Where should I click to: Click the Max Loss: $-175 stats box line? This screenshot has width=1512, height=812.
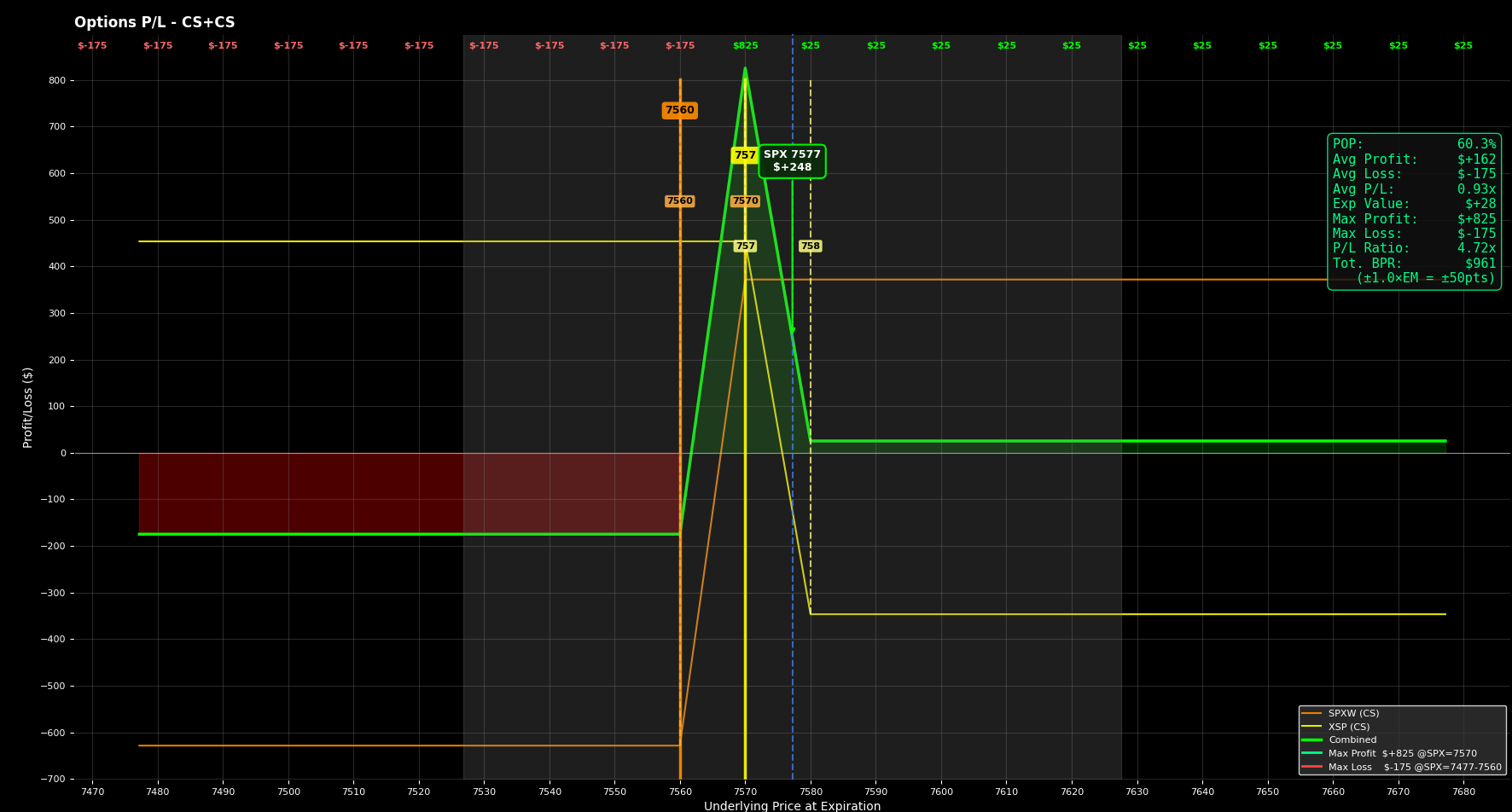pyautogui.click(x=1414, y=234)
